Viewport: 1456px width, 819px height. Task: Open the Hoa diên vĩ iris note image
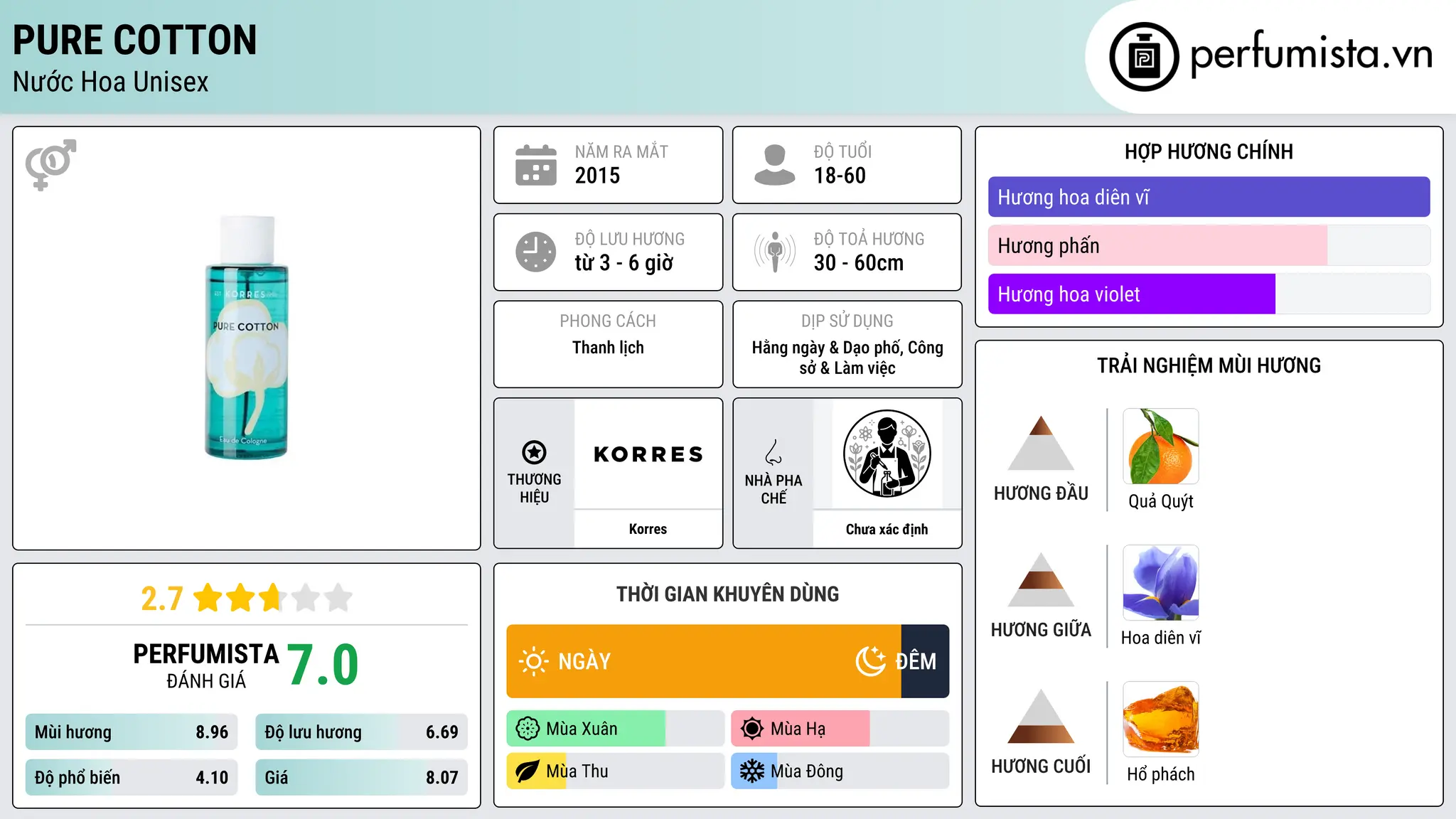(x=1161, y=583)
